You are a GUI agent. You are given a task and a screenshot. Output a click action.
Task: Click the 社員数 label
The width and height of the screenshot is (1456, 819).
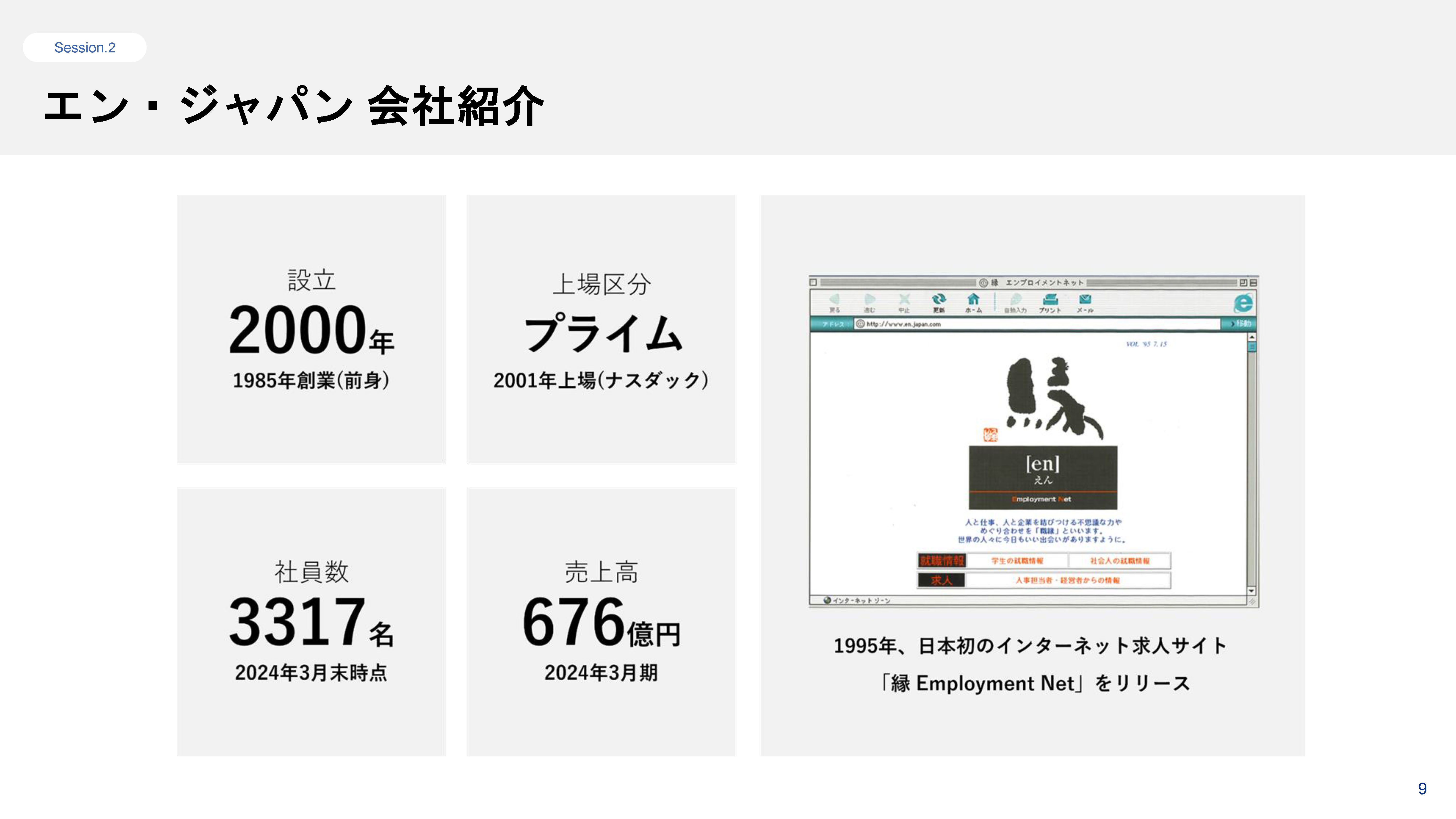click(x=311, y=572)
